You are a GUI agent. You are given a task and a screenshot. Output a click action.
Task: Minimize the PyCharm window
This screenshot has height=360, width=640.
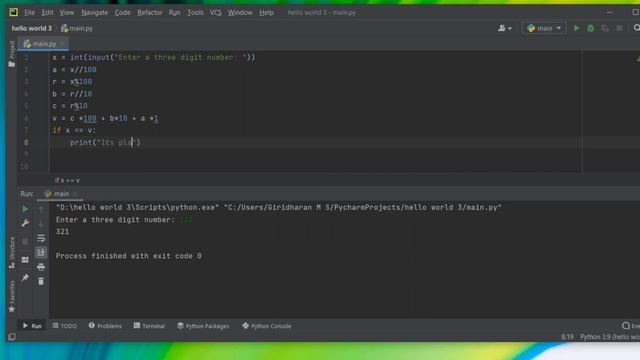[x=609, y=13]
